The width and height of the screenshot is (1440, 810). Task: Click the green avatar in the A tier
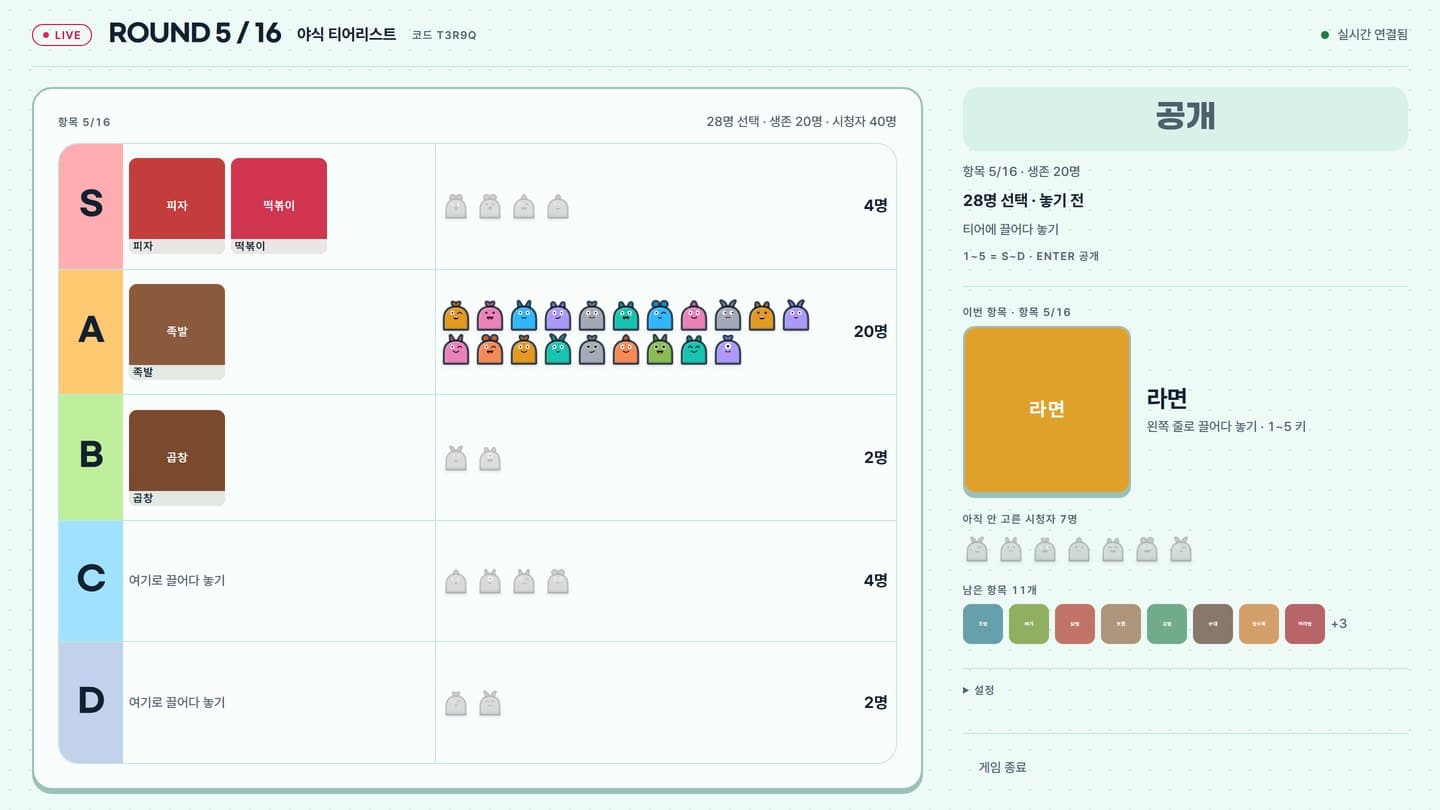click(x=660, y=349)
